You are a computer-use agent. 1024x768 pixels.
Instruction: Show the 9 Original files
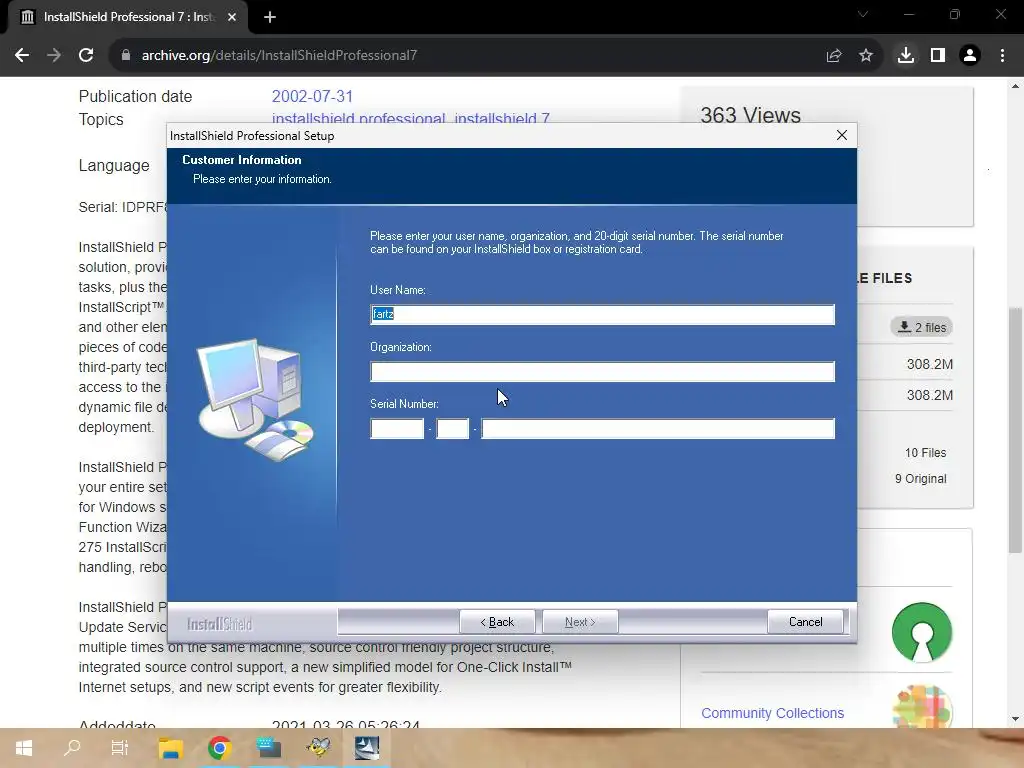click(x=920, y=479)
